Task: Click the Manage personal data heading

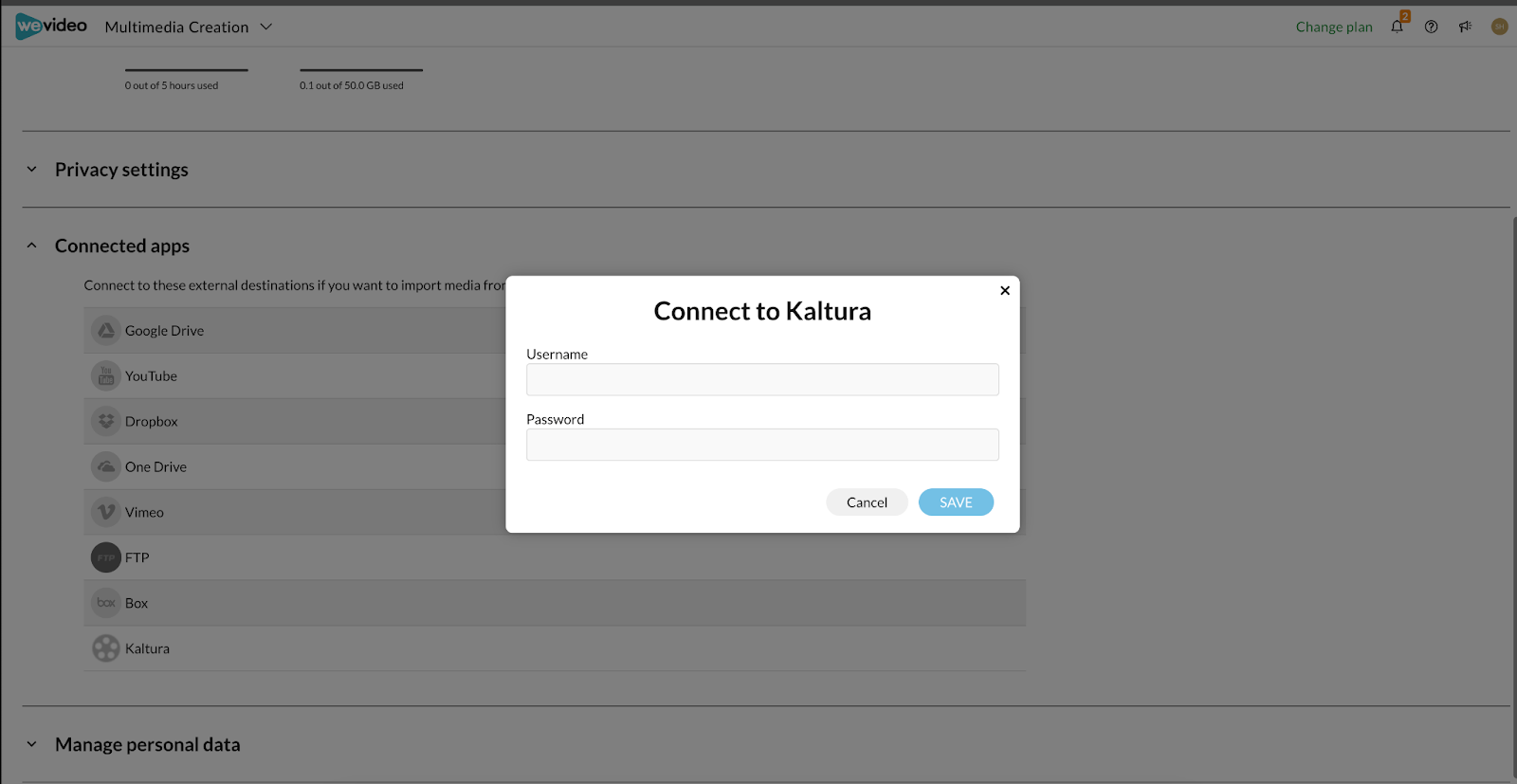Action: click(148, 745)
